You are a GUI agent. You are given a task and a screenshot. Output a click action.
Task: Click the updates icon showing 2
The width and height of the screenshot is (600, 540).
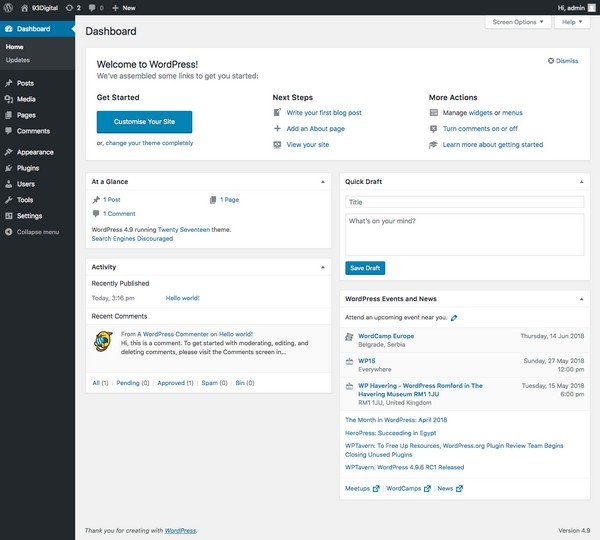pyautogui.click(x=69, y=8)
